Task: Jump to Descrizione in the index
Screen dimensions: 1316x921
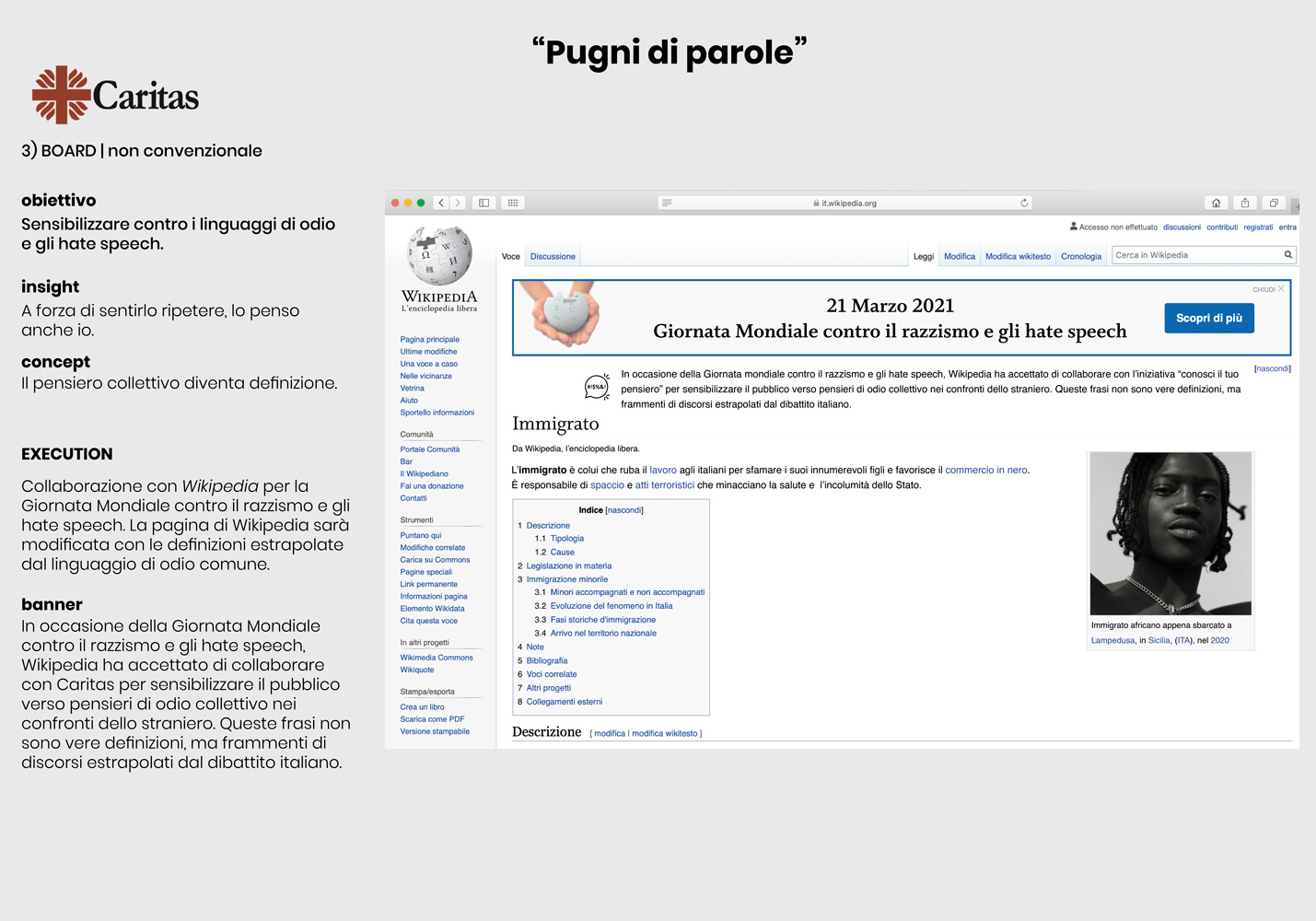Action: [548, 525]
